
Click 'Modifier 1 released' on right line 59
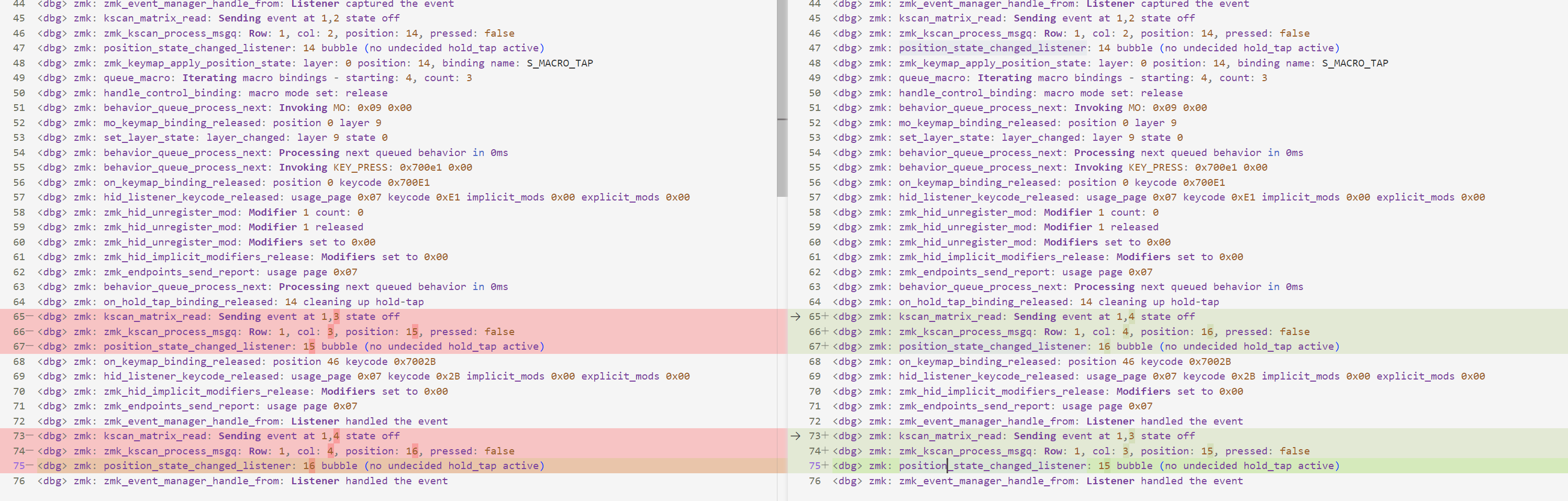coord(1101,227)
